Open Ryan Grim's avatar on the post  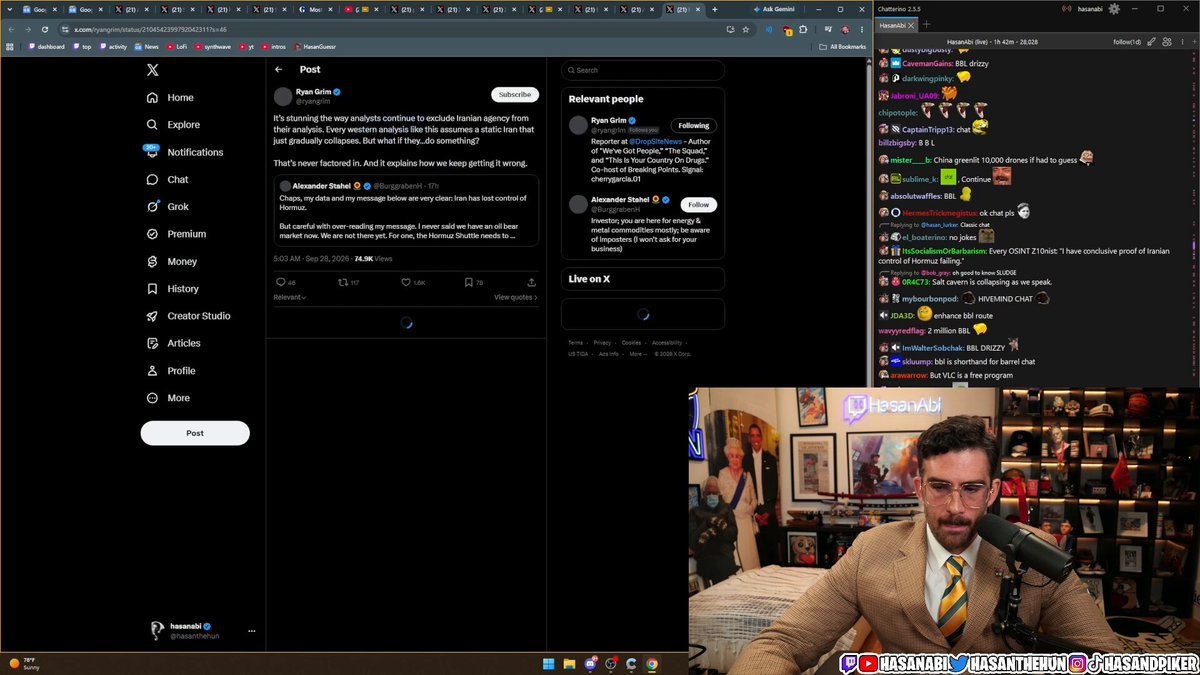(283, 96)
